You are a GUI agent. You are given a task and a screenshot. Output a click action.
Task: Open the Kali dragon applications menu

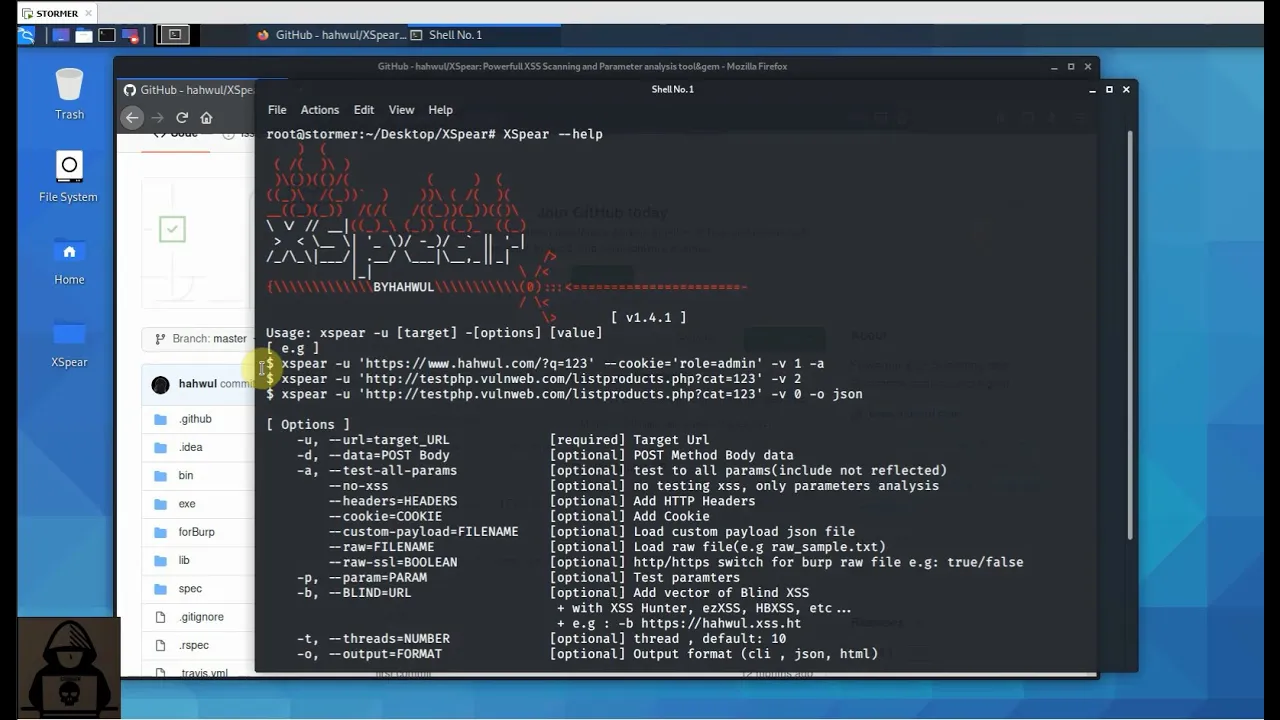tap(27, 34)
